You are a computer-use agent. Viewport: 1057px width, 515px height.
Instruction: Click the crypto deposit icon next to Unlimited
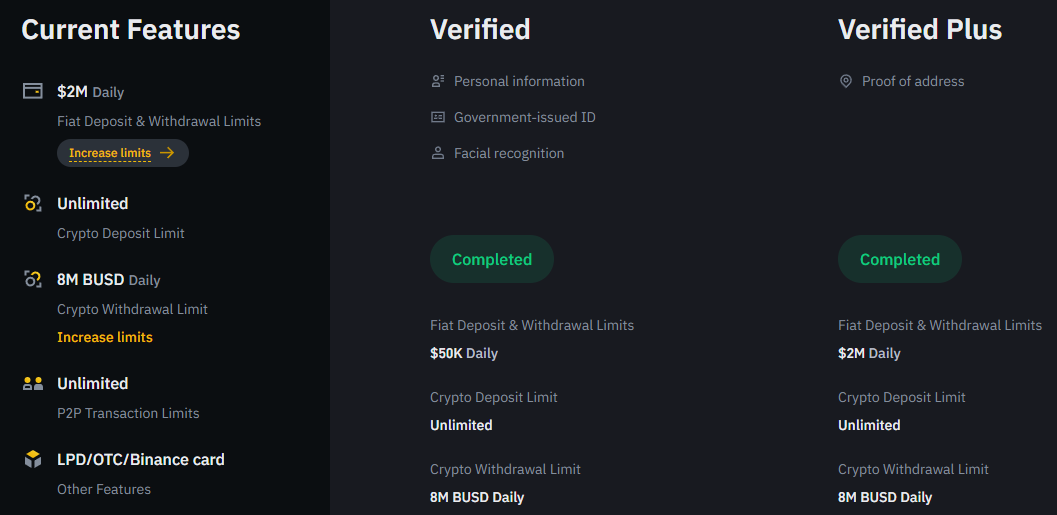32,203
